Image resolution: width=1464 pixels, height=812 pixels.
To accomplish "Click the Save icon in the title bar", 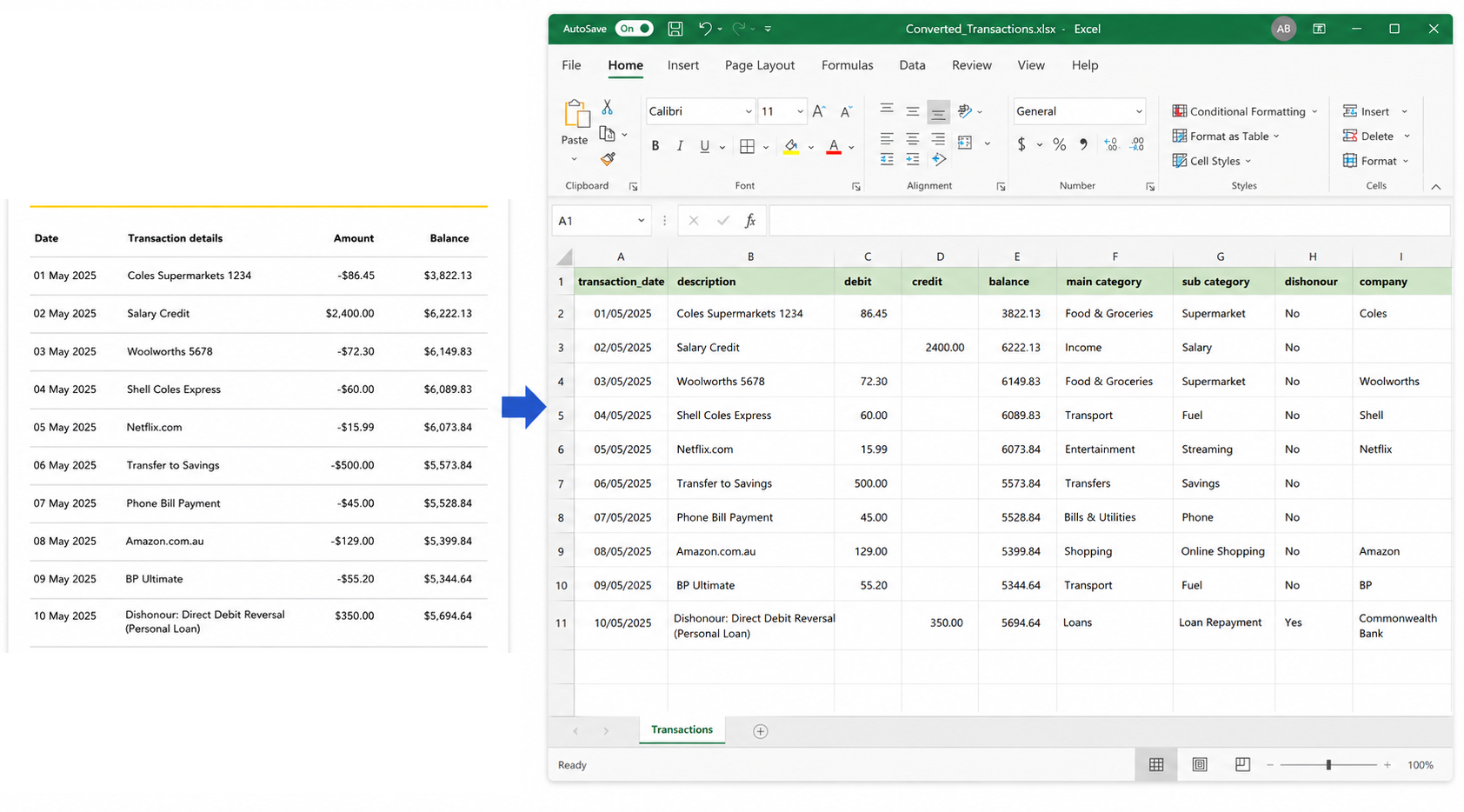I will 675,29.
